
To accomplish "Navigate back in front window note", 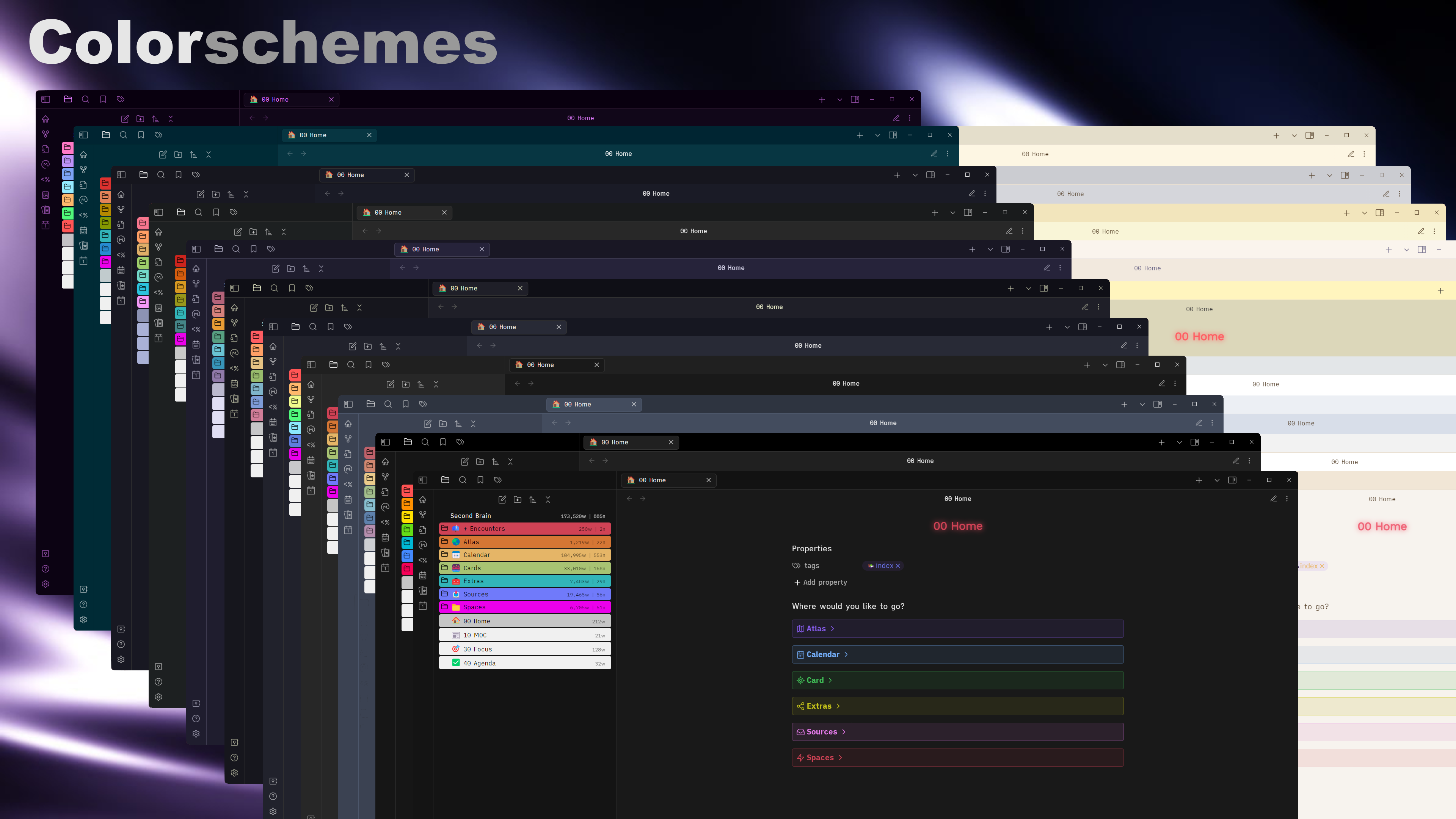I will [629, 499].
